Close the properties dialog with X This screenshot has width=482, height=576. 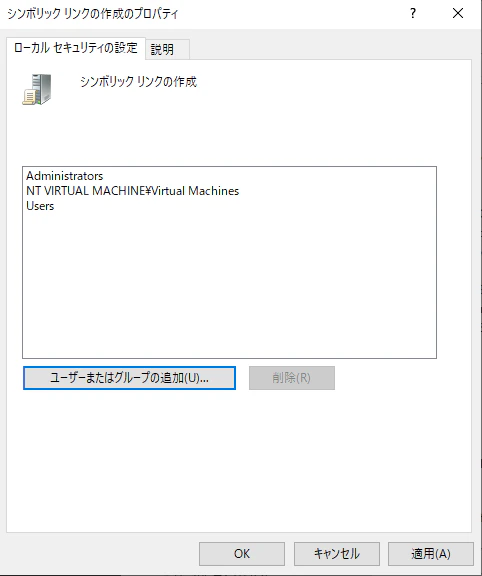coord(458,14)
